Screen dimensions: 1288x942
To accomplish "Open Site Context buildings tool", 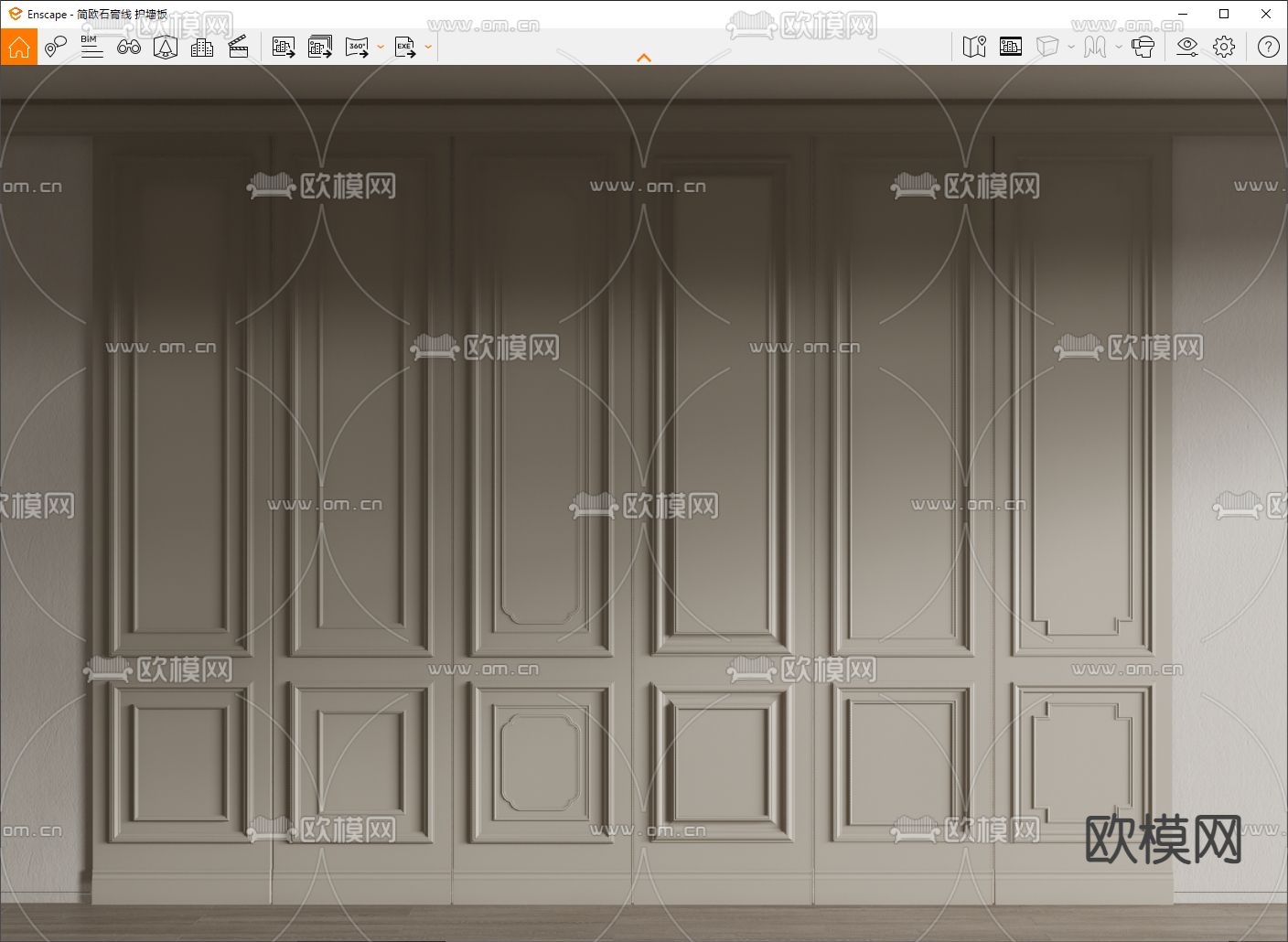I will pos(202,47).
